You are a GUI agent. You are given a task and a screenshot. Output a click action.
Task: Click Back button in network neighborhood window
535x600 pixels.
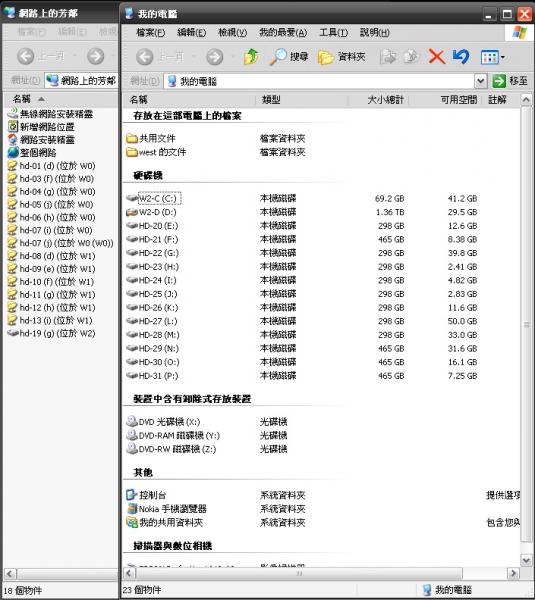point(26,57)
